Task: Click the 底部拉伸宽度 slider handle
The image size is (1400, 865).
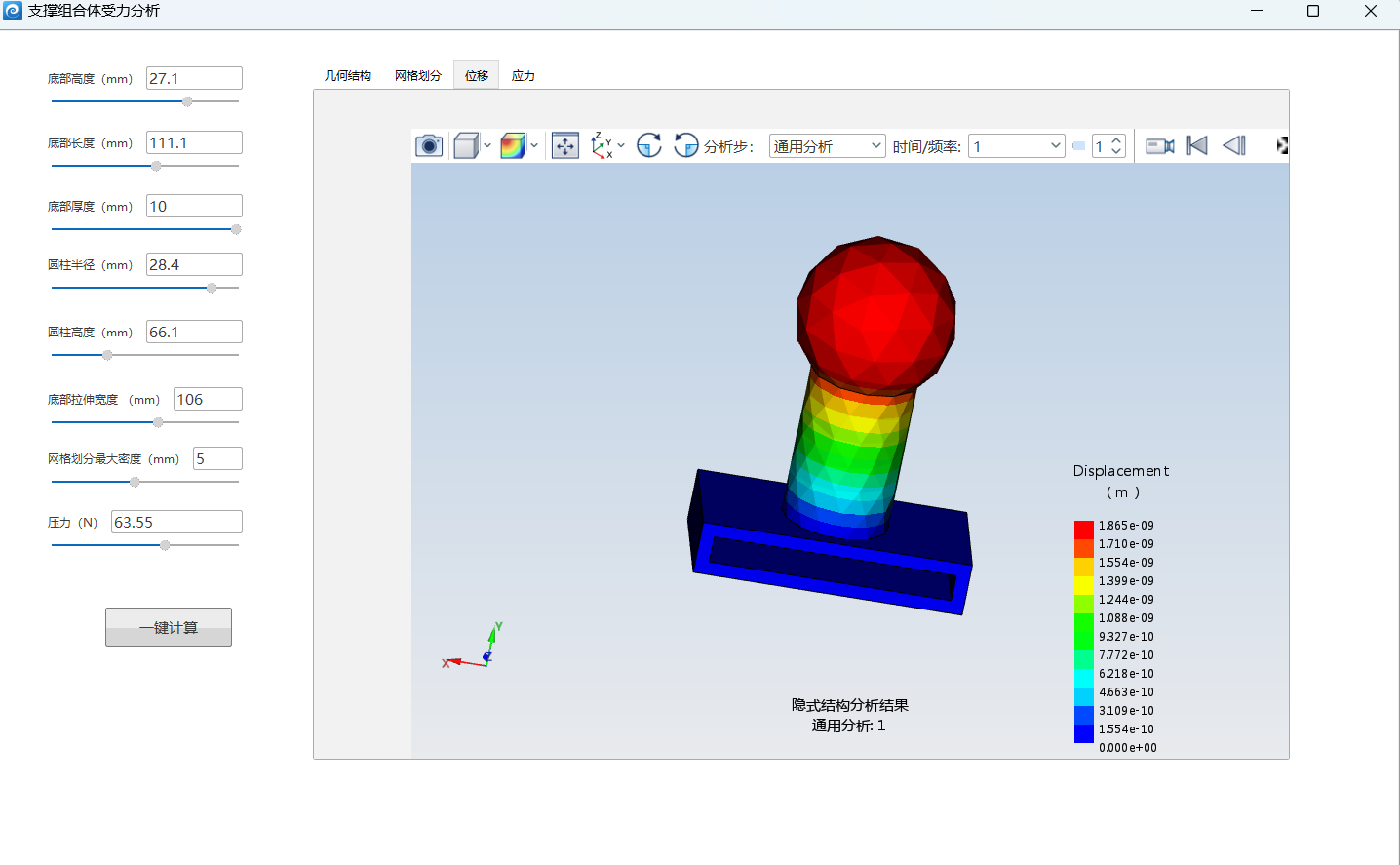Action: pos(158,422)
